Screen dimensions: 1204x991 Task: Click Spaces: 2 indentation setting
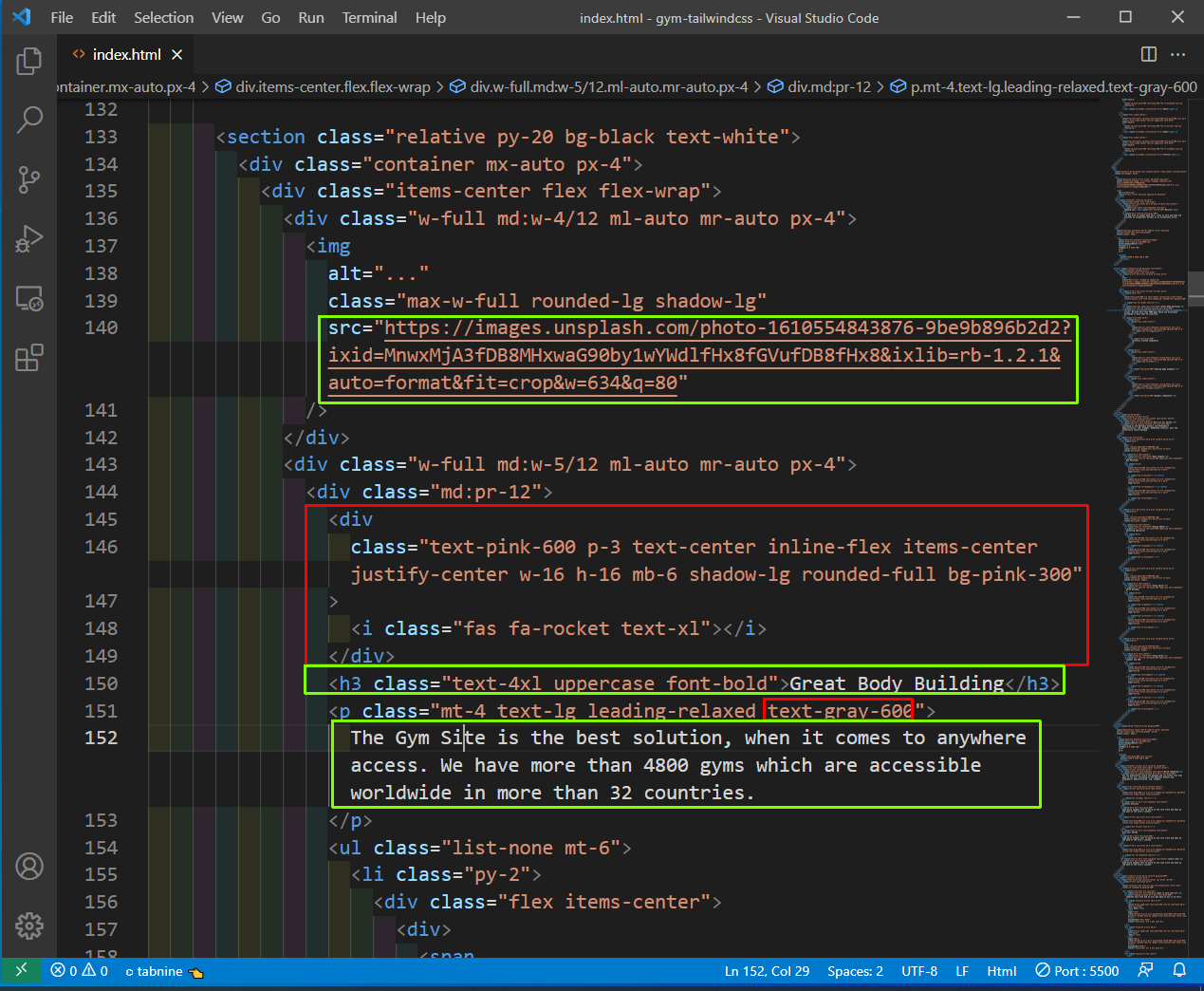[855, 971]
